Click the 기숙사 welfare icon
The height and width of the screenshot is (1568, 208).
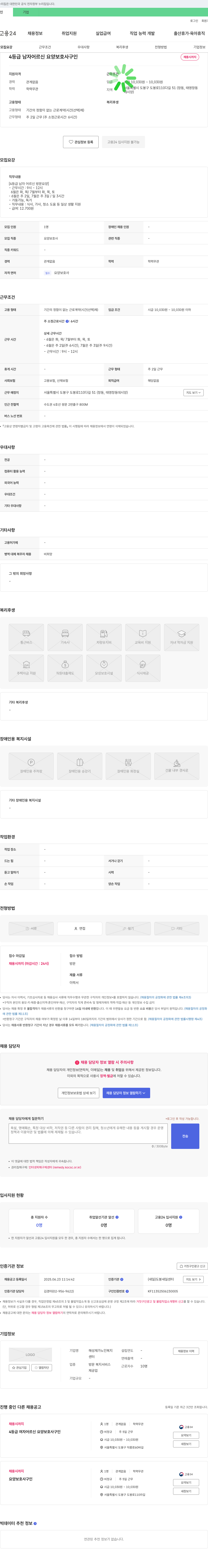tap(65, 637)
